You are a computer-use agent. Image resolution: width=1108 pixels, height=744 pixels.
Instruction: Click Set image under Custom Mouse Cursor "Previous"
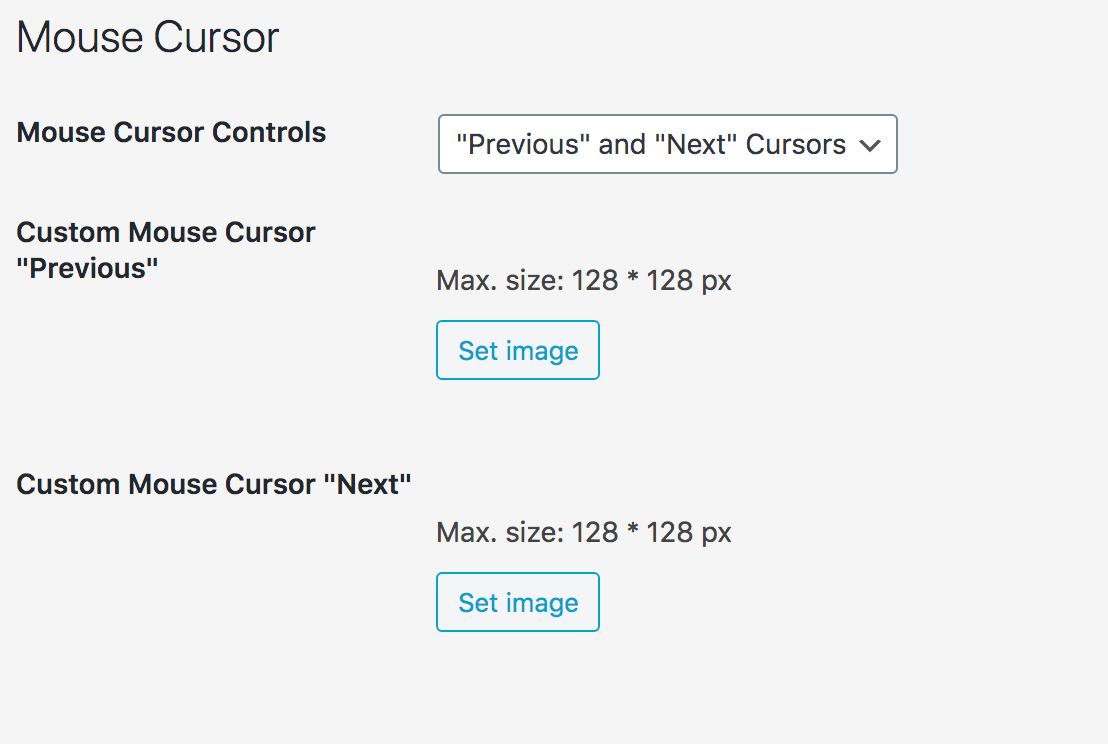[x=518, y=350]
